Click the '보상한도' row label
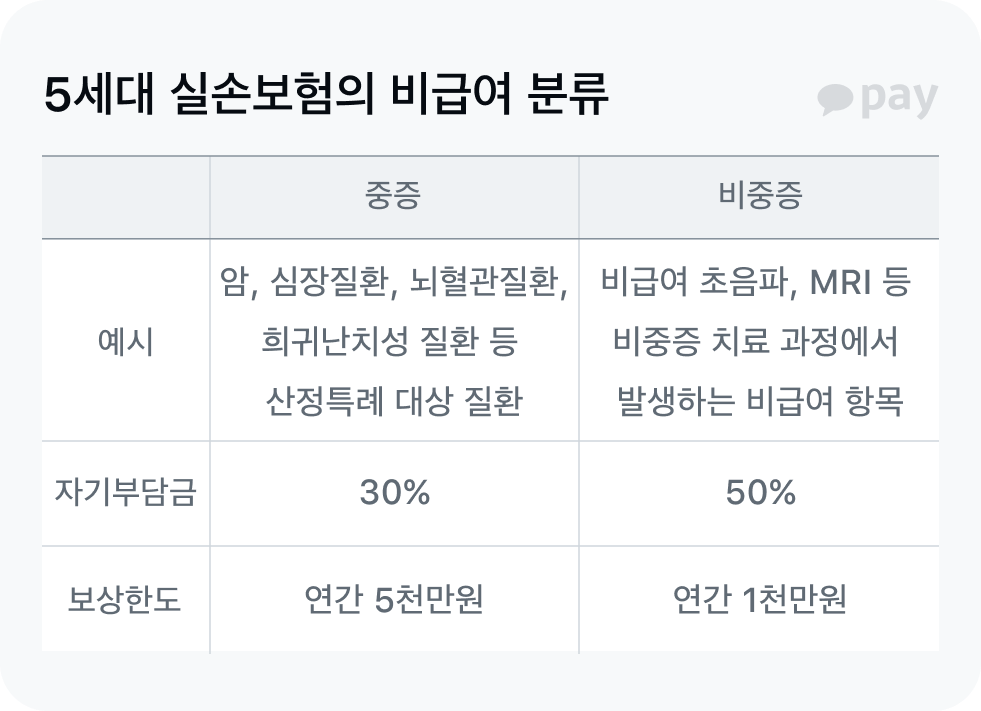The image size is (981, 711). 125,600
